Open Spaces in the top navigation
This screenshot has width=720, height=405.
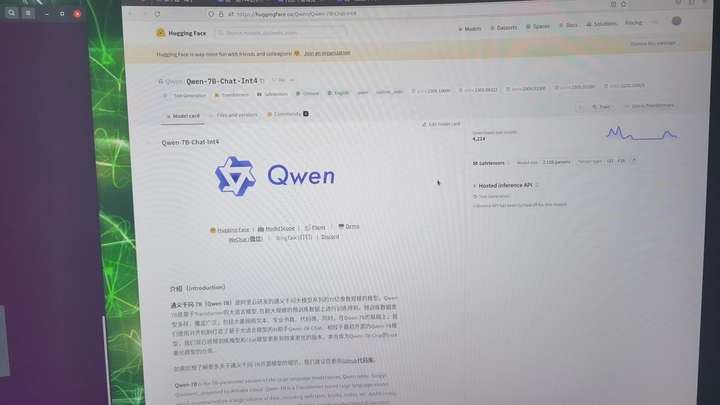pyautogui.click(x=538, y=26)
